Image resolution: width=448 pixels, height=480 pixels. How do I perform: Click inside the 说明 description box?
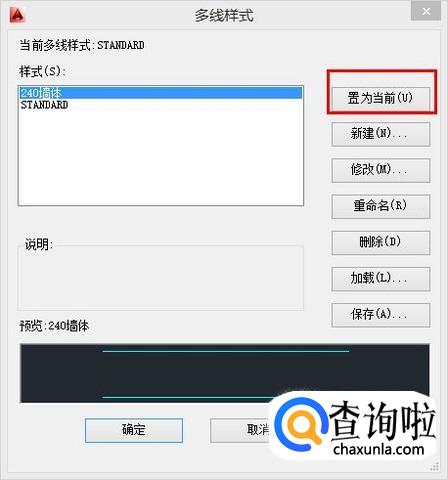[160, 278]
